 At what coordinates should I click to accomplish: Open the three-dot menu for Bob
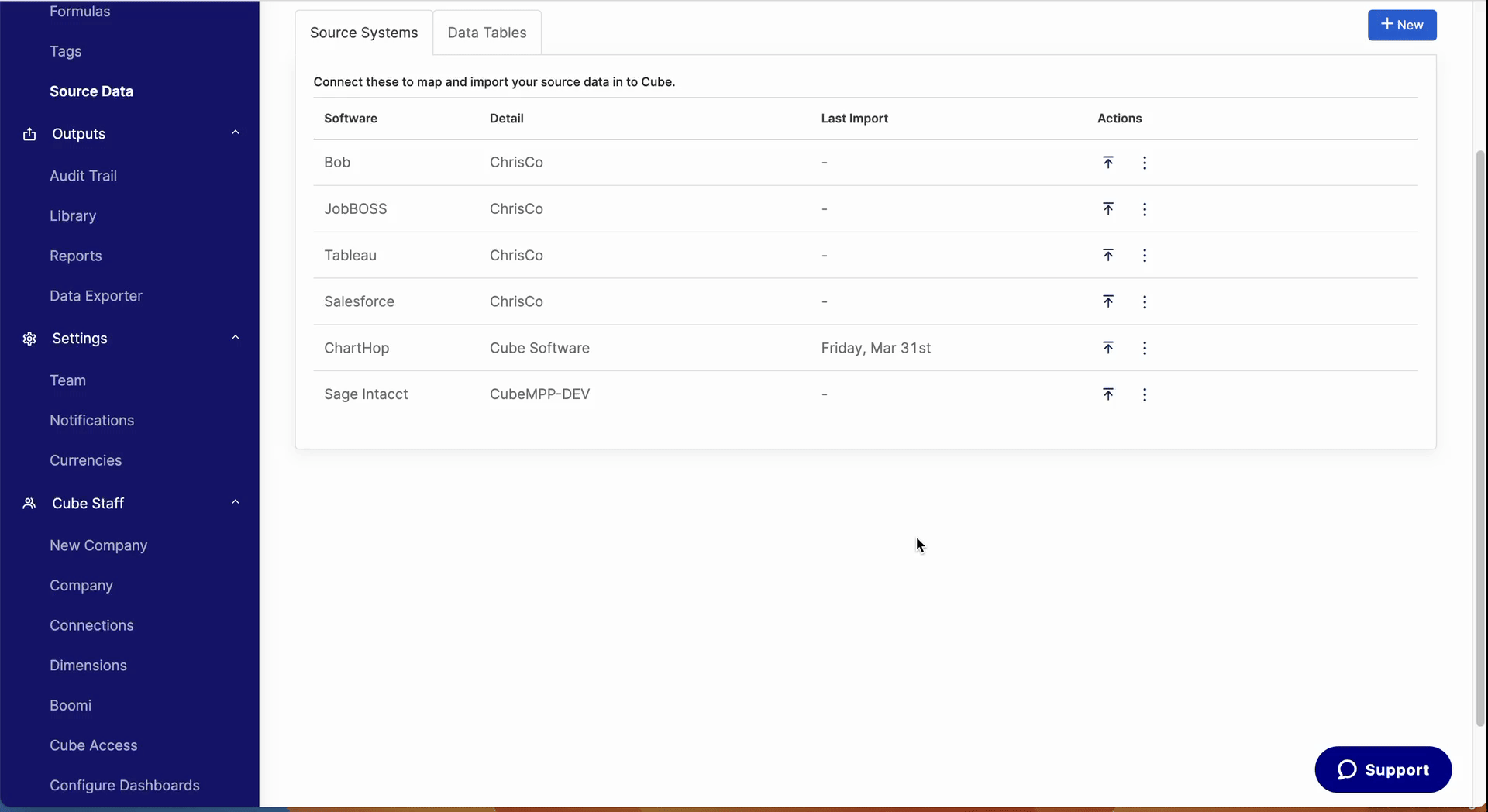1145,163
